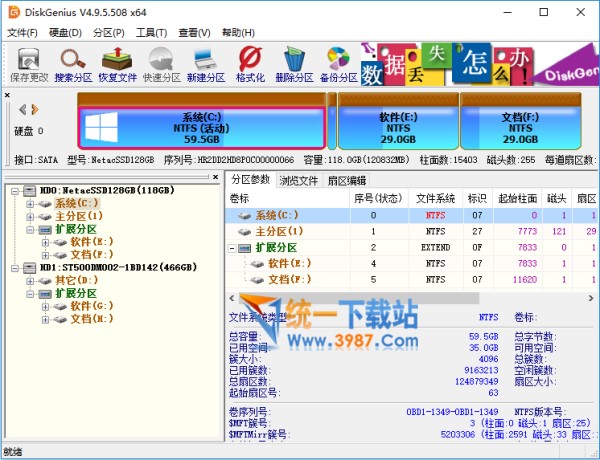Click the Save Changes (保存更改) toolbar icon
Screen dimensions: 600x460
point(28,64)
